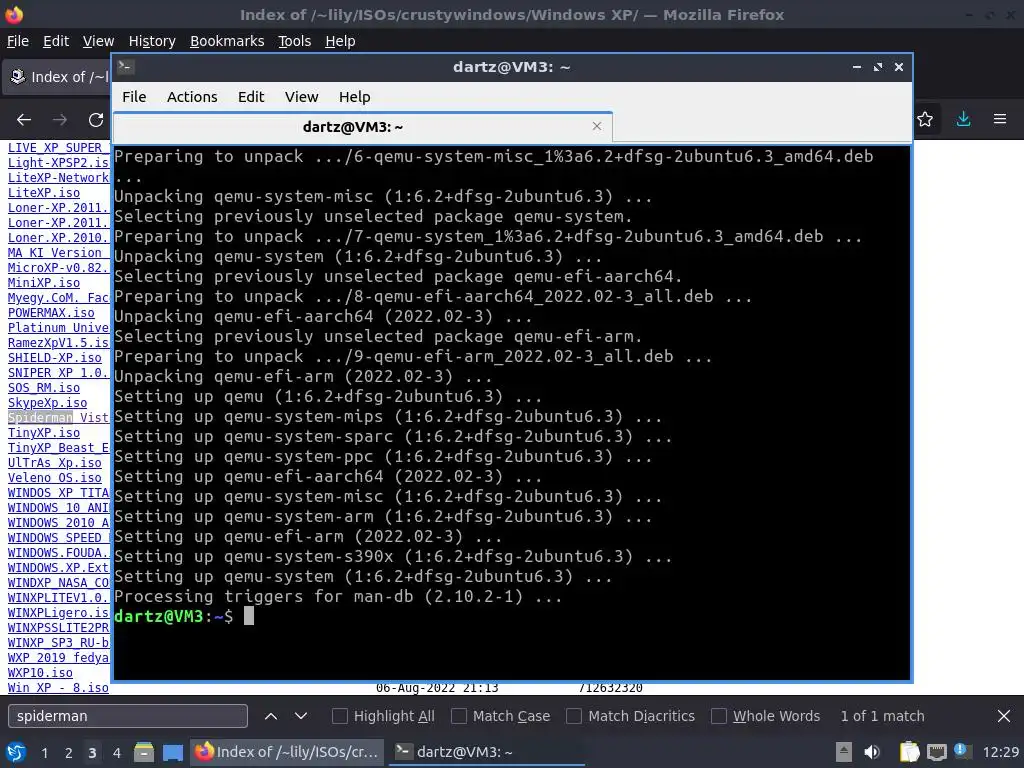
Task: Open the WXP10.iso link
Action: point(40,673)
